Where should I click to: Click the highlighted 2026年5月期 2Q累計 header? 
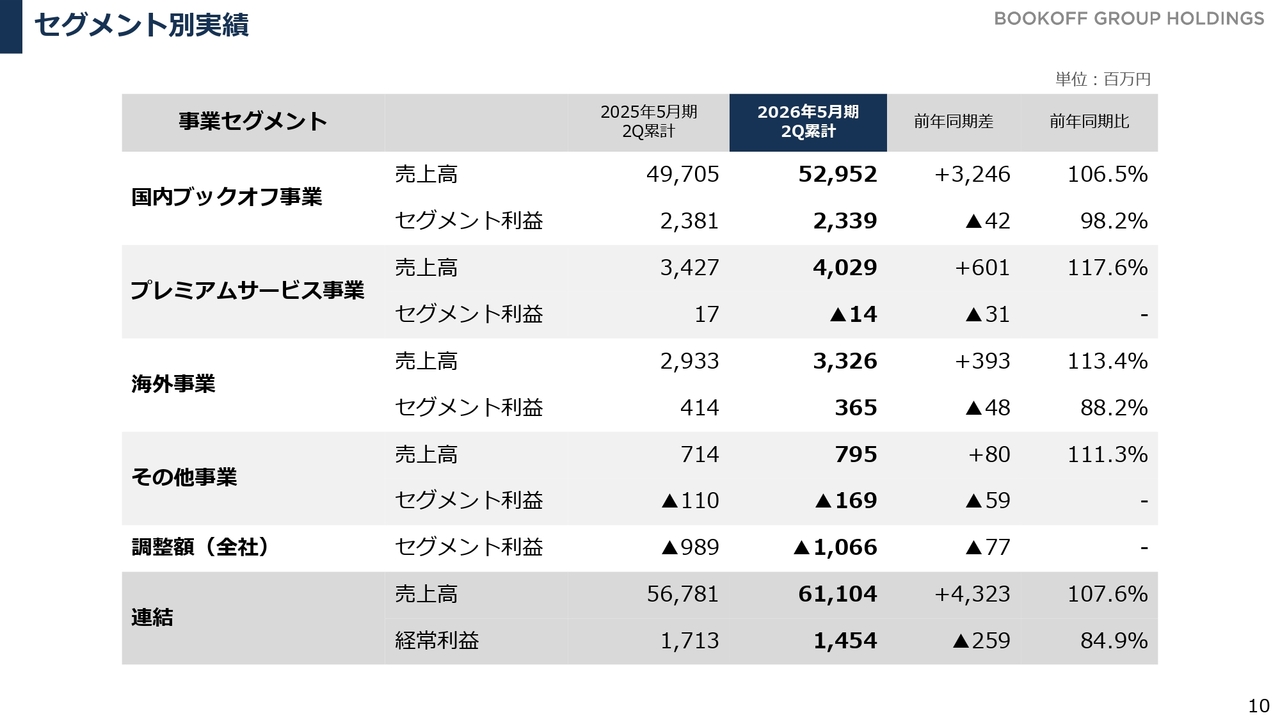click(808, 122)
